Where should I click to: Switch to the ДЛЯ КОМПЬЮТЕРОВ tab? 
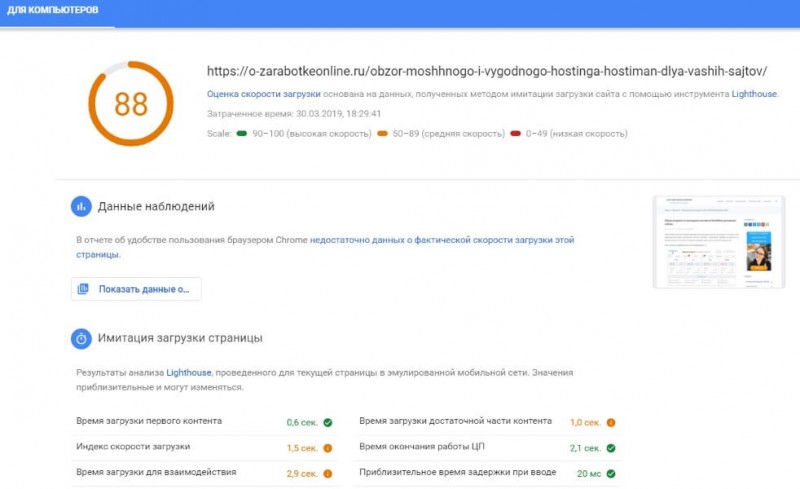pos(53,10)
